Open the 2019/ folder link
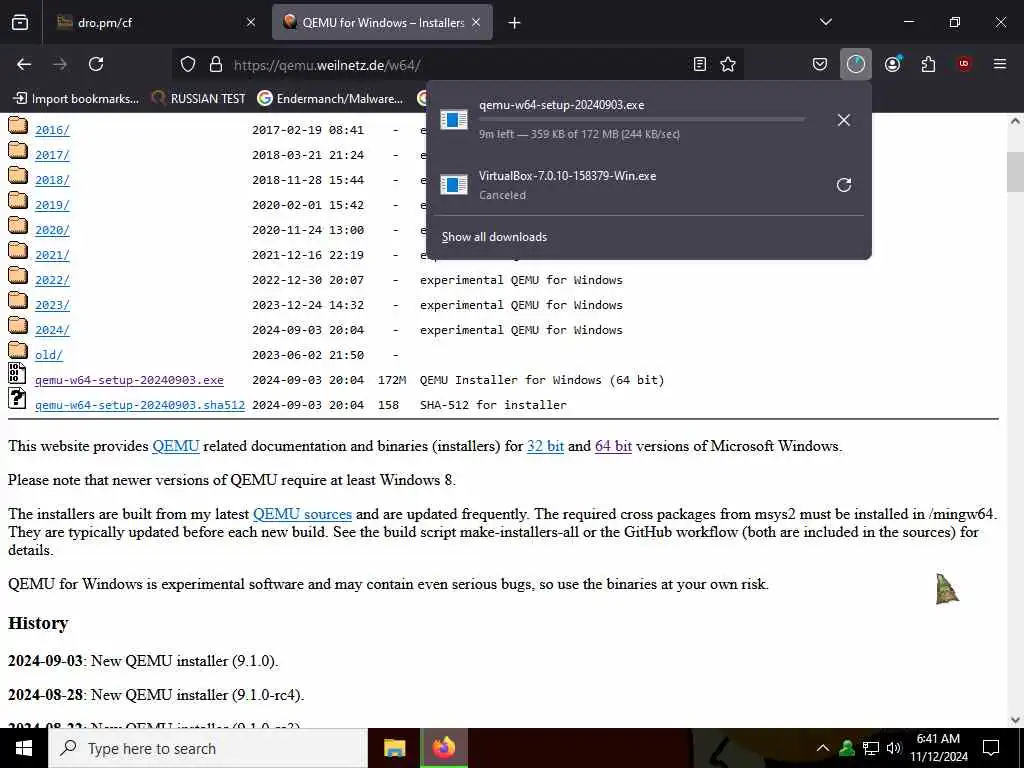 (52, 205)
